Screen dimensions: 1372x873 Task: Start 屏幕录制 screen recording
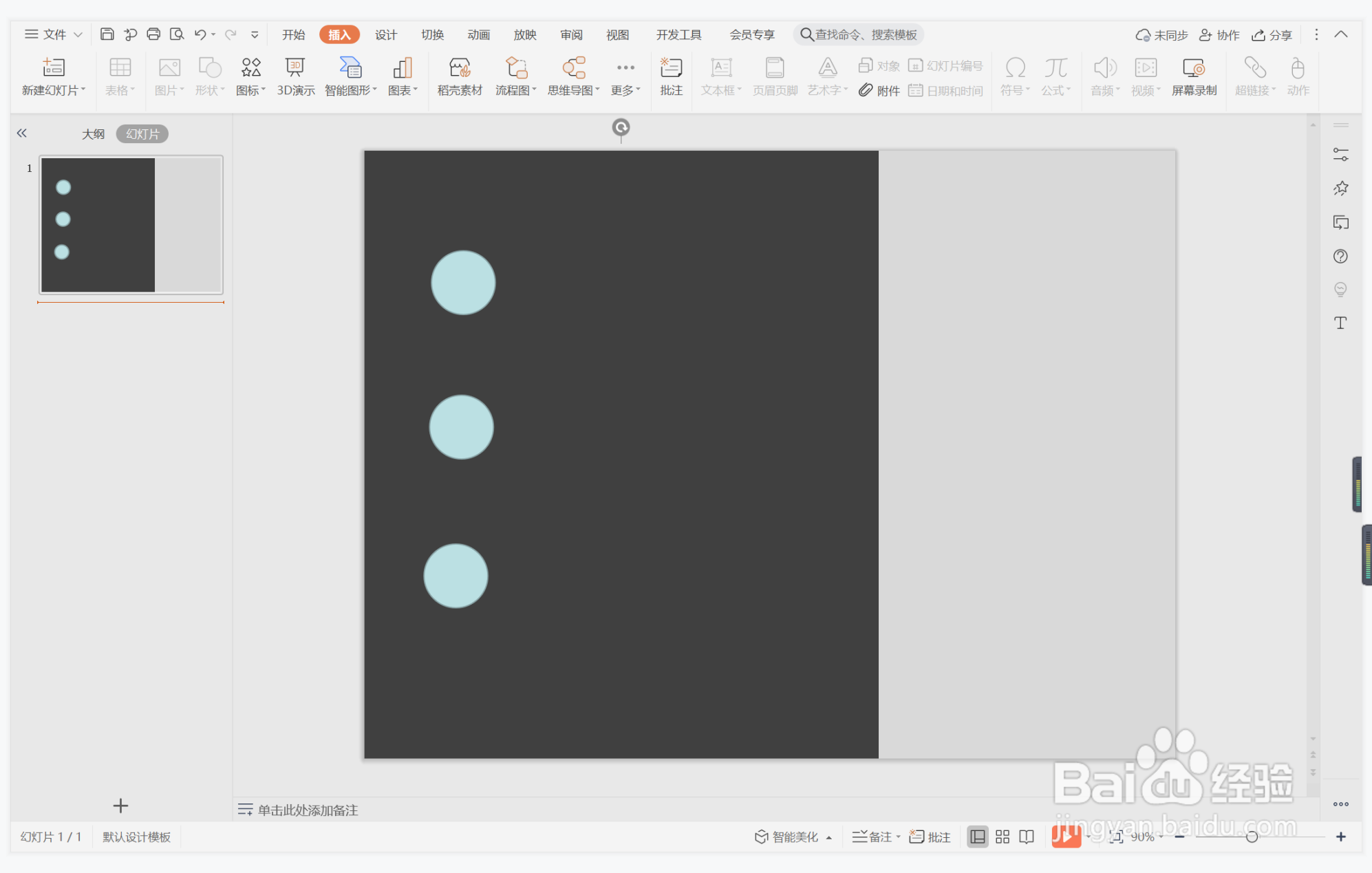click(1194, 76)
